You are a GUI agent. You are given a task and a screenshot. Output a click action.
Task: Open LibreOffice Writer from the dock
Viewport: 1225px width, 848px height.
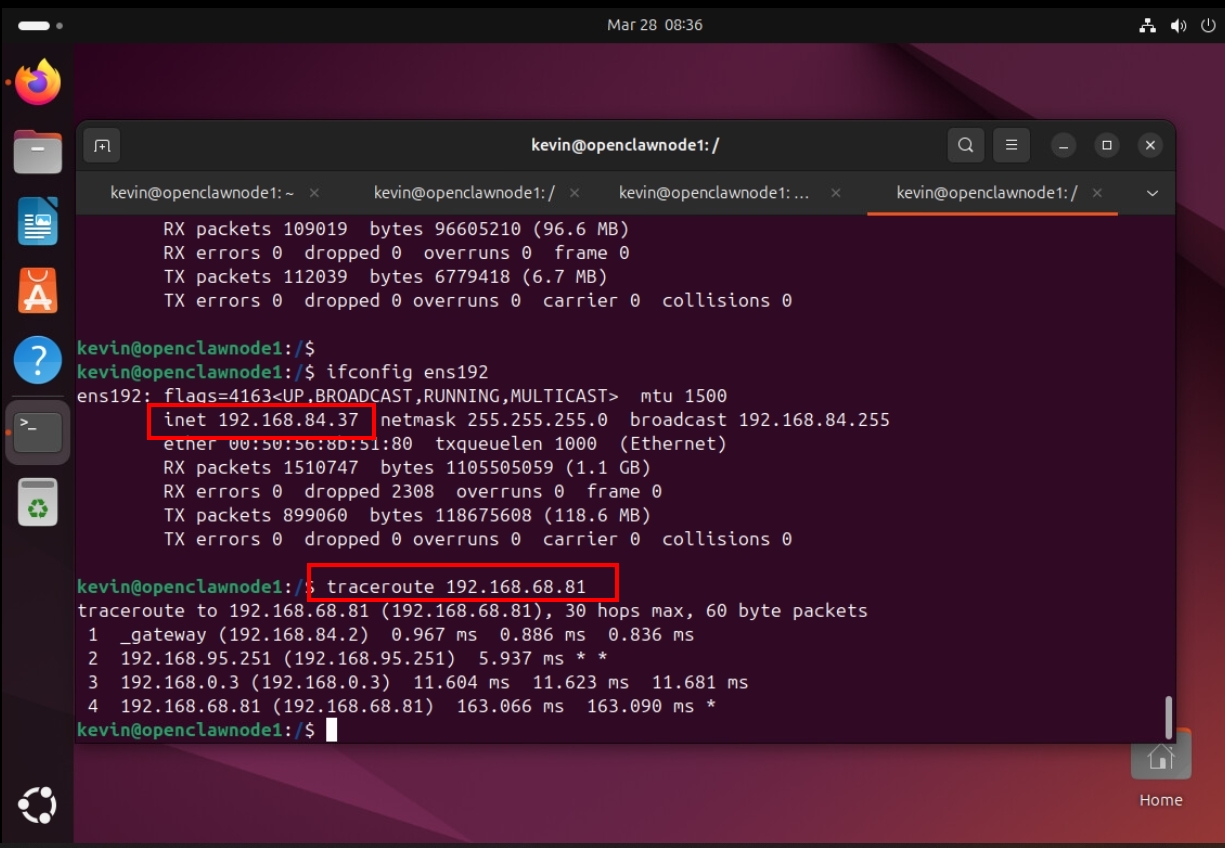pyautogui.click(x=38, y=221)
